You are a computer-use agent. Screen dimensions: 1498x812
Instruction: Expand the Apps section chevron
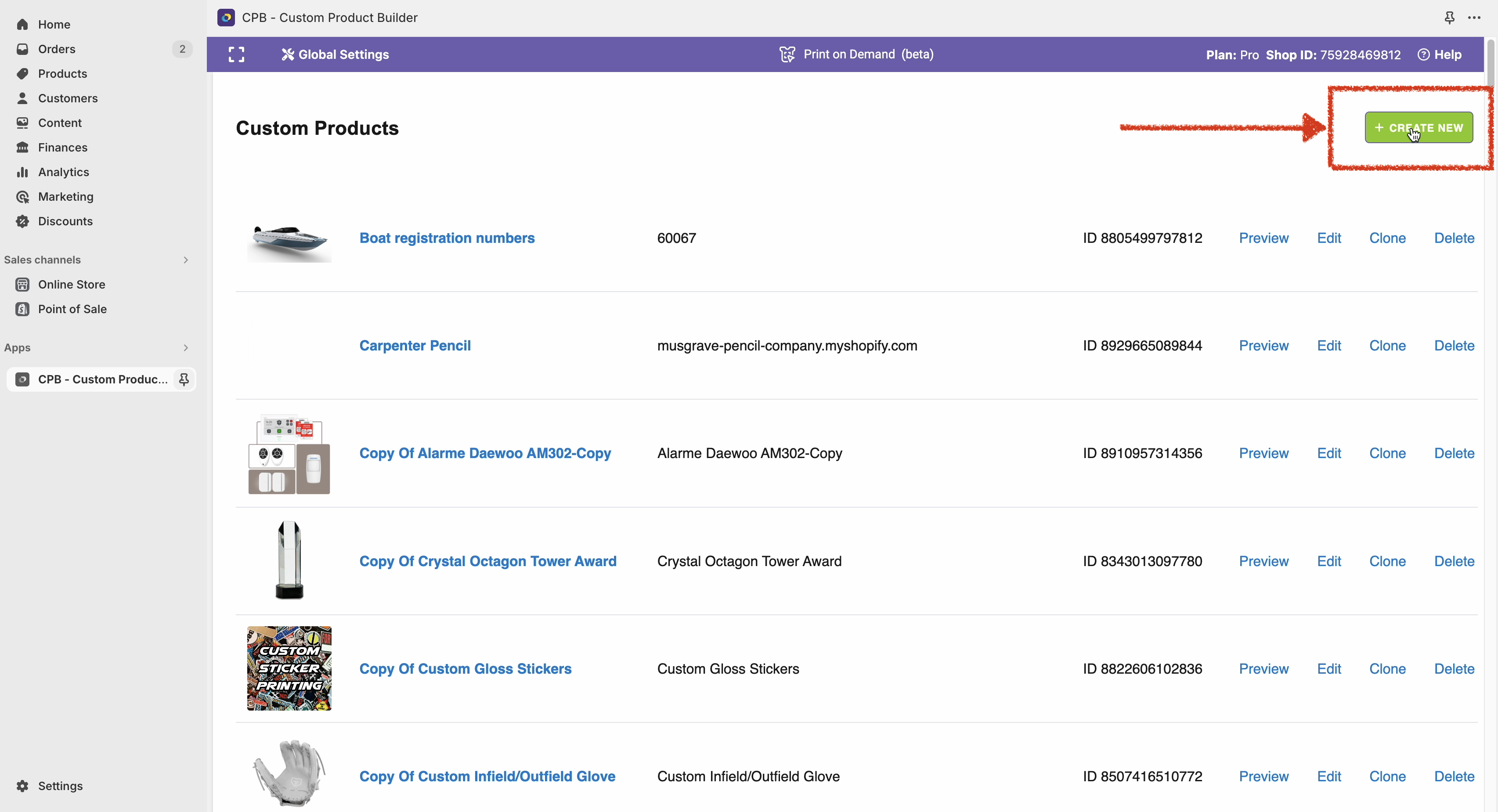185,348
